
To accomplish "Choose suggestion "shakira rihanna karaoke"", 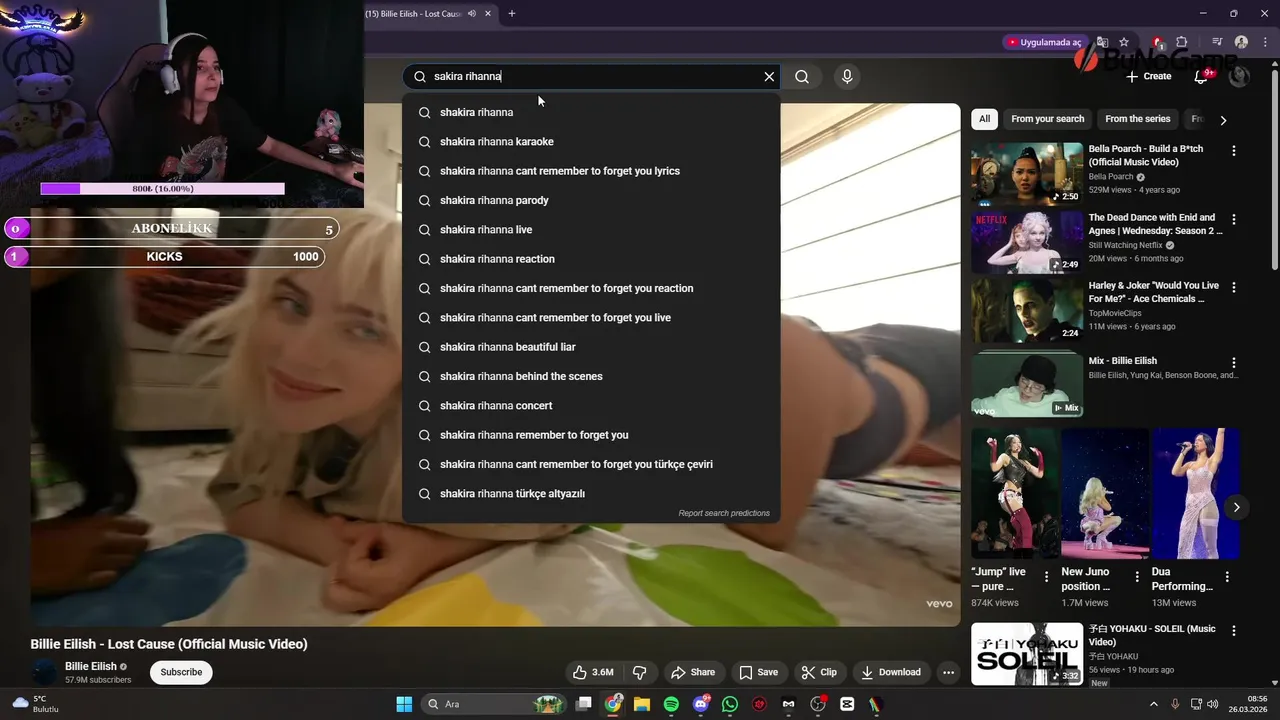I will click(x=591, y=142).
